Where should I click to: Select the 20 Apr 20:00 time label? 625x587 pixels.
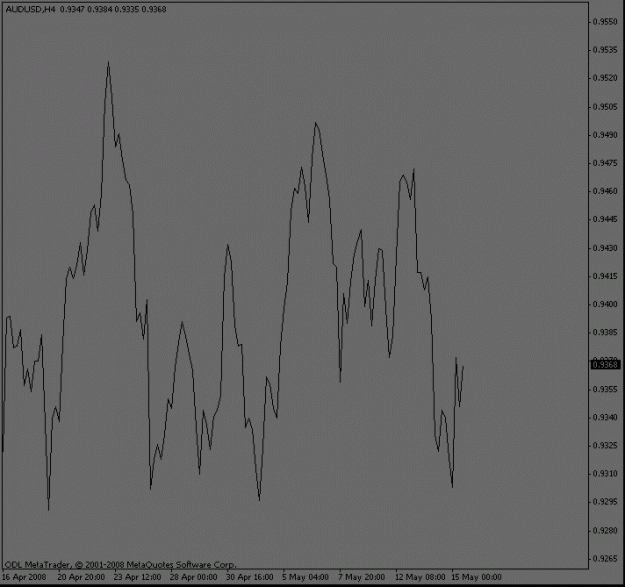[x=81, y=577]
